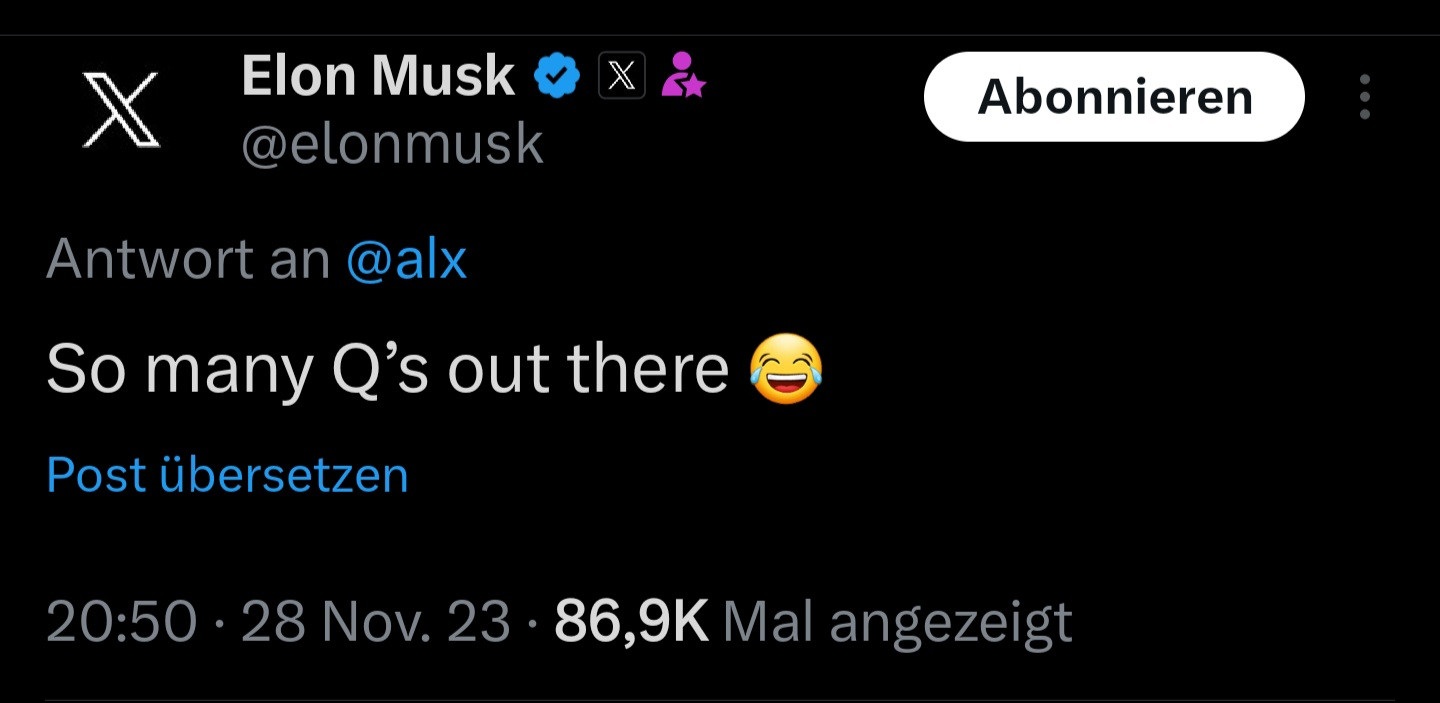Screen dimensions: 1440x703
Task: Click the 28 Nov. 23 date
Action: 376,622
